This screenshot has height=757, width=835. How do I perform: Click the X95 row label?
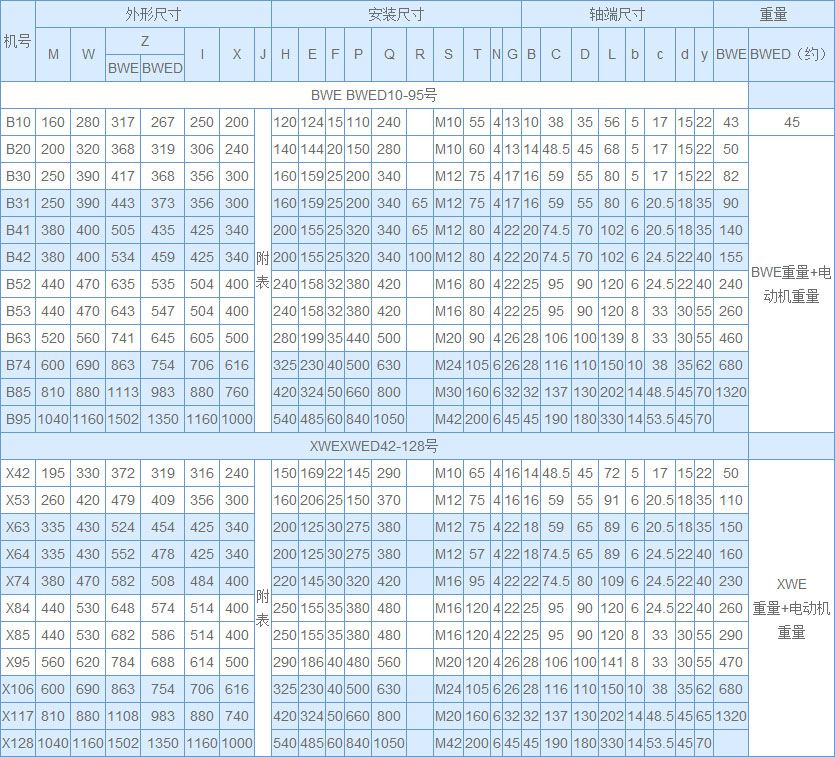click(18, 662)
